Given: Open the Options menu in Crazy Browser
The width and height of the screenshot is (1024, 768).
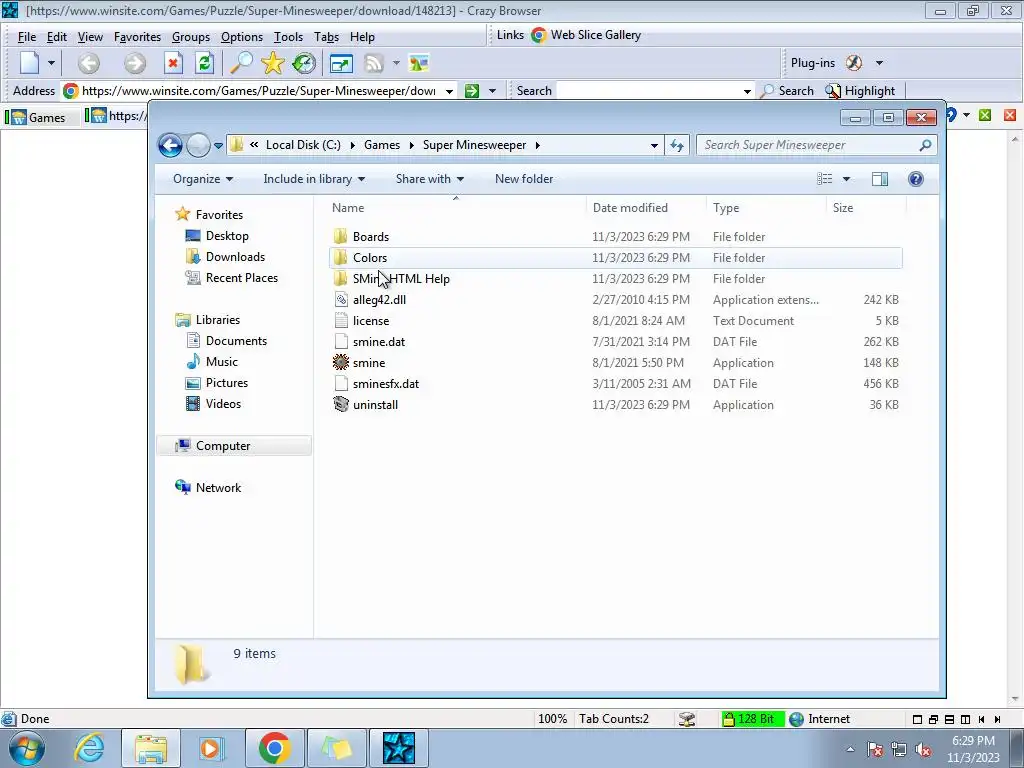Looking at the screenshot, I should tap(242, 37).
